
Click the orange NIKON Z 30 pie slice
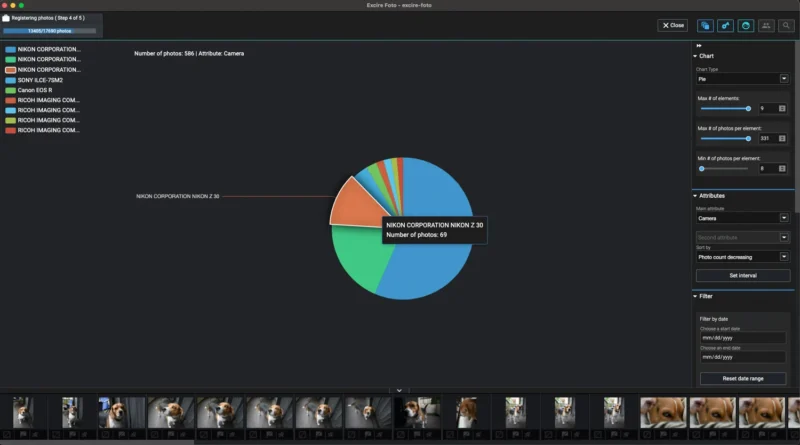pyautogui.click(x=355, y=204)
